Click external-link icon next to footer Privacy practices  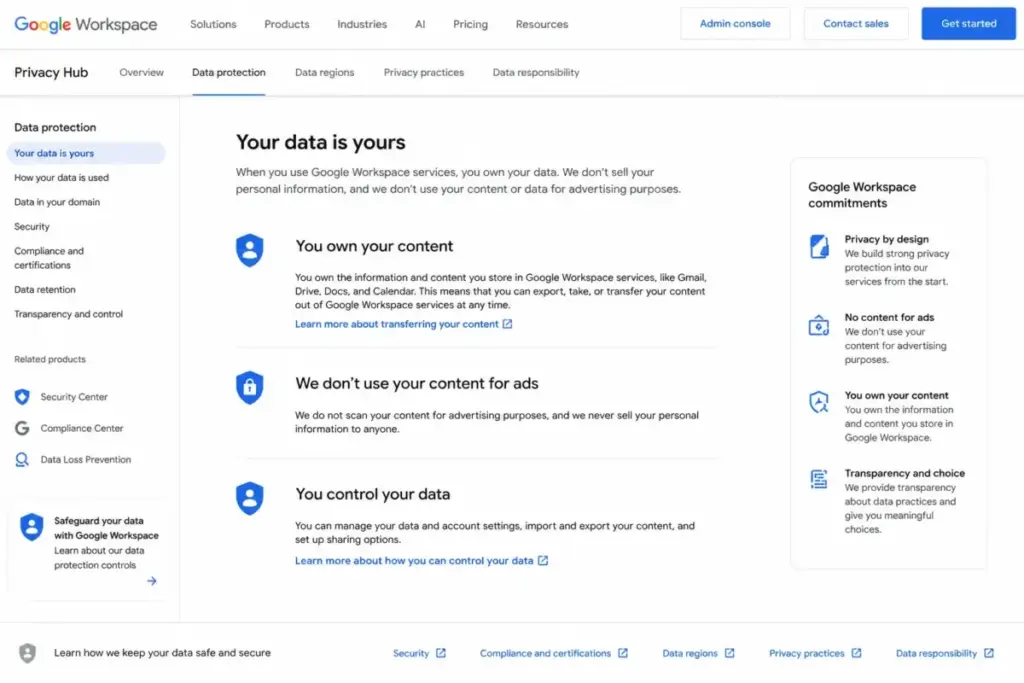coord(856,653)
